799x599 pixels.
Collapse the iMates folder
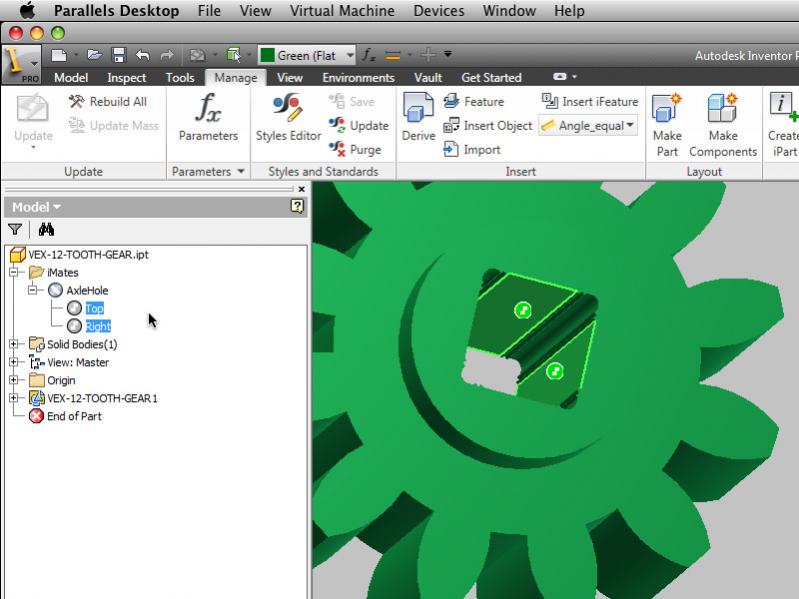14,272
